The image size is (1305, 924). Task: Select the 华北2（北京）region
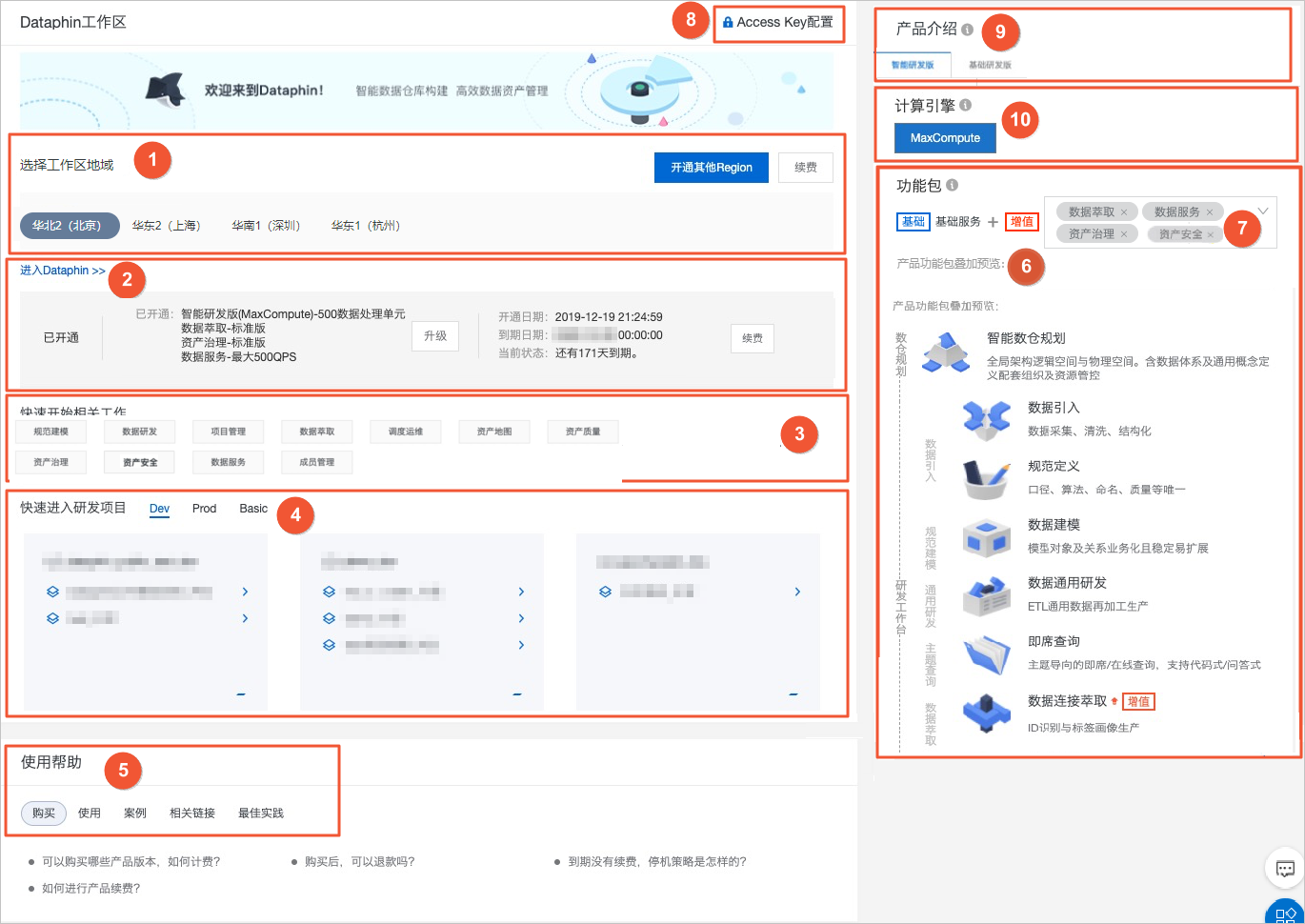69,226
